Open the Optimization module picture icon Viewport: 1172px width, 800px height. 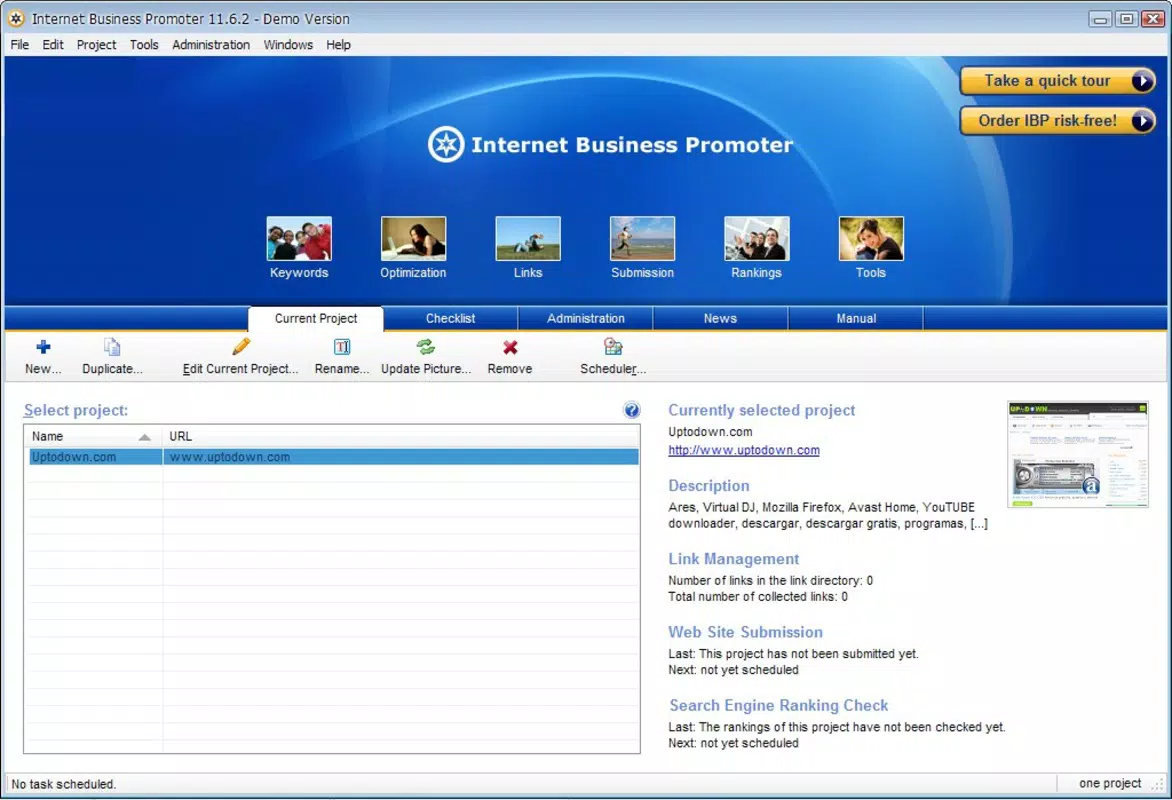[413, 239]
